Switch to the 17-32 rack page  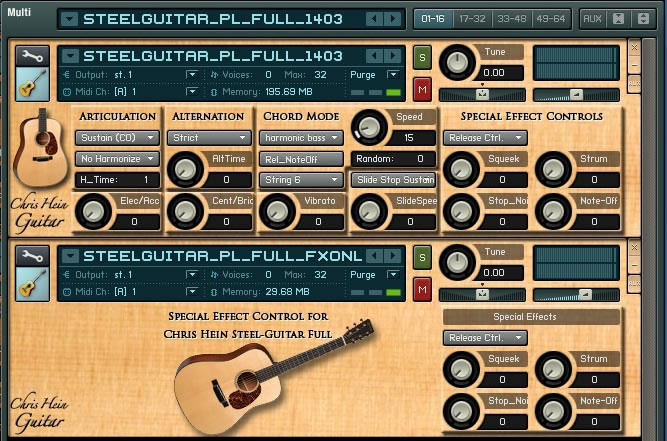[472, 19]
